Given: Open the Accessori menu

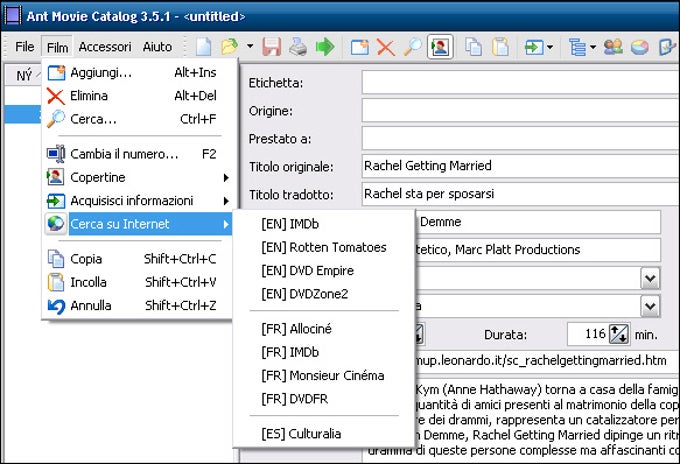Looking at the screenshot, I should tap(105, 47).
